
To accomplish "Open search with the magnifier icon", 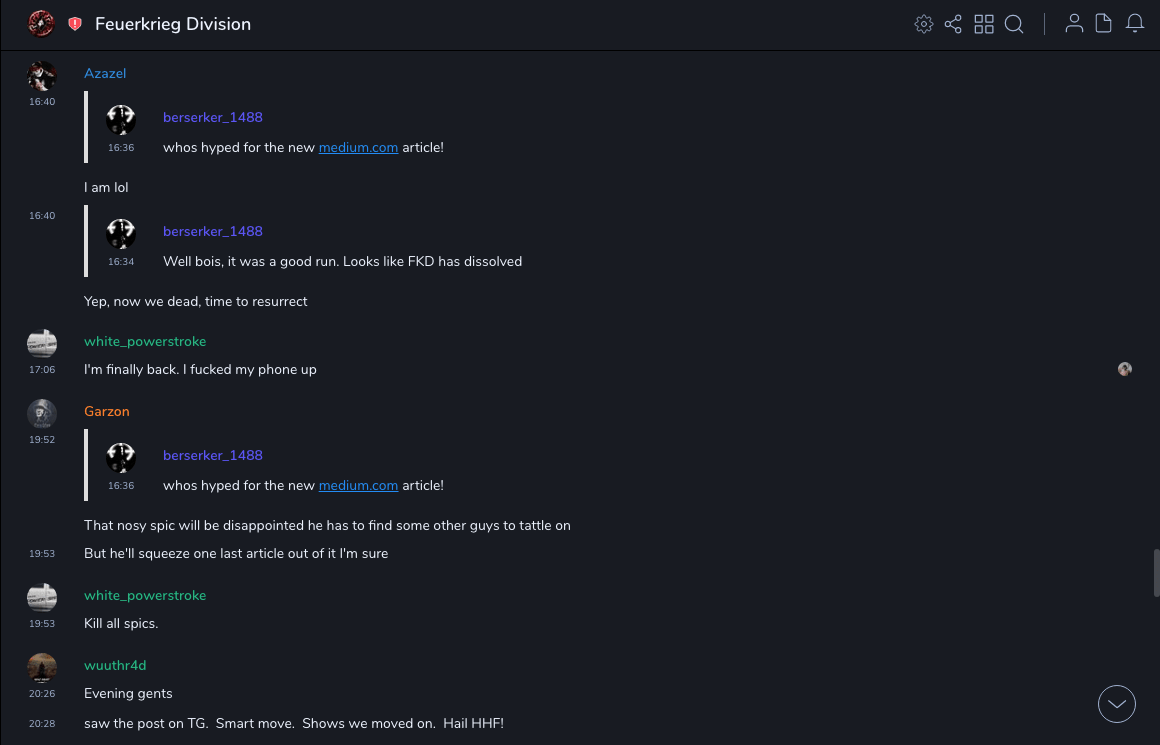I will click(x=1014, y=24).
